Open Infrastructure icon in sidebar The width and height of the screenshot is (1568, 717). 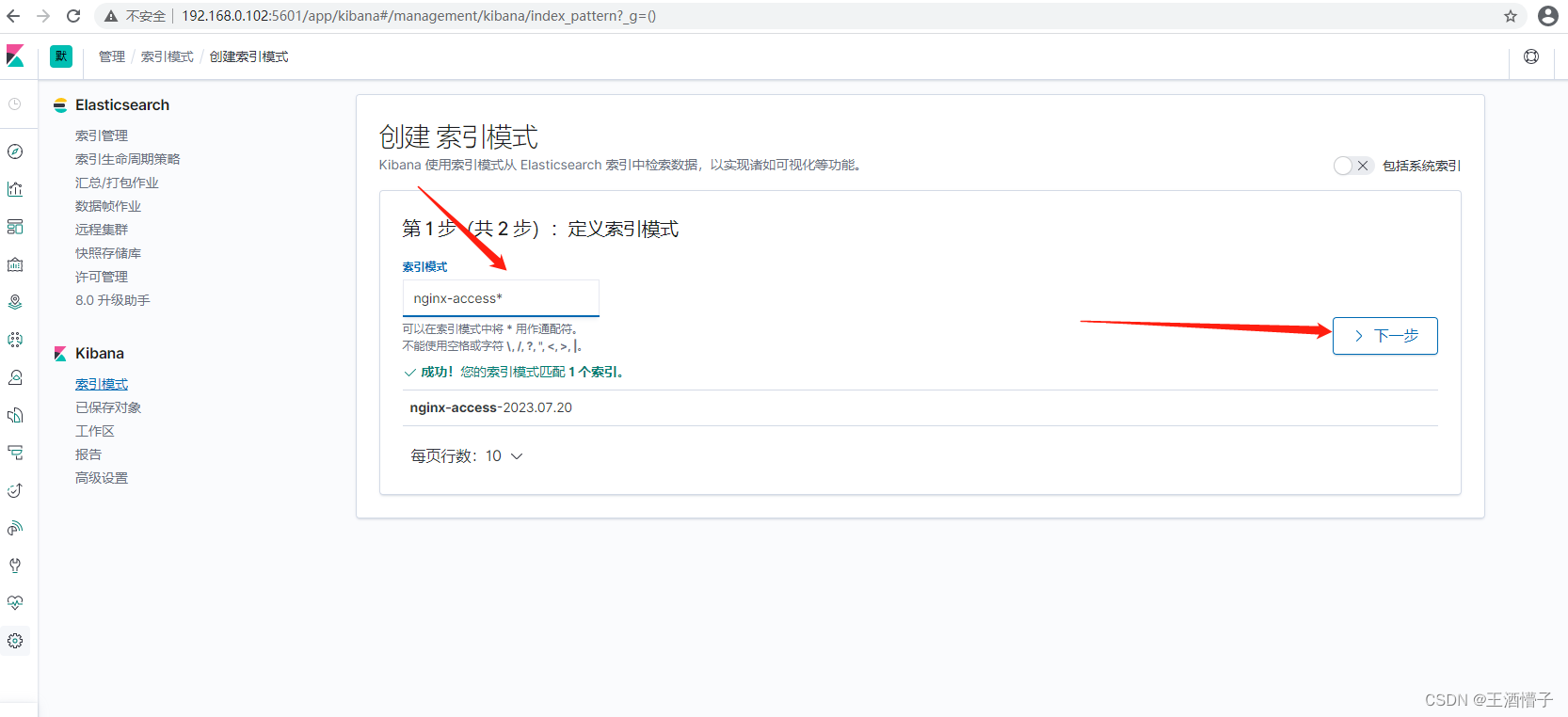click(x=15, y=377)
